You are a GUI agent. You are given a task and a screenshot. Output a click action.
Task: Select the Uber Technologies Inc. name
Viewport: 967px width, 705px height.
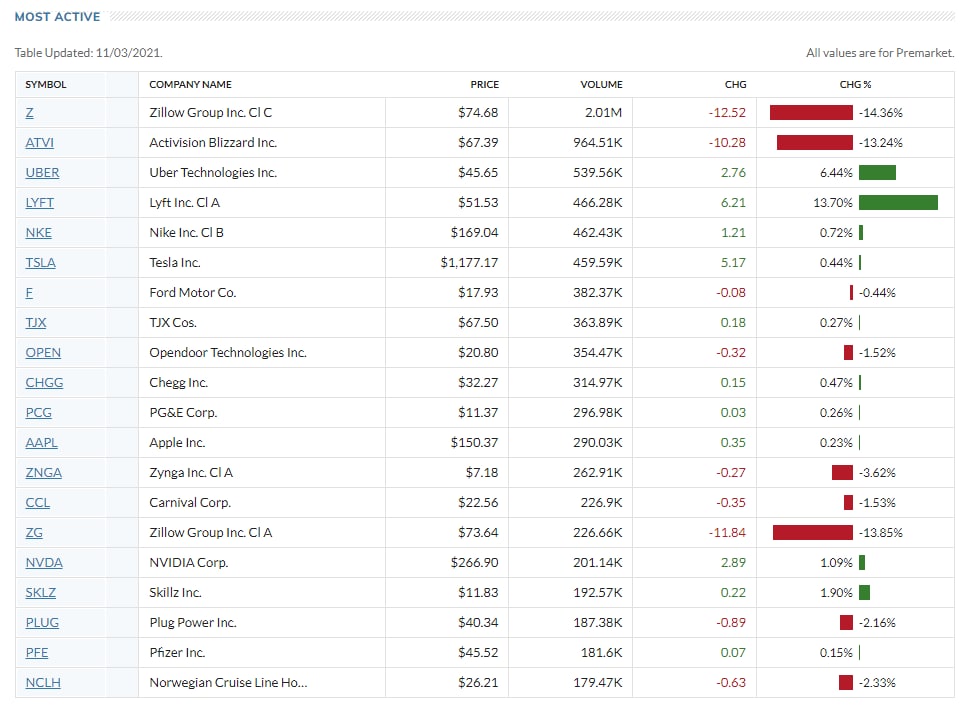tap(213, 173)
